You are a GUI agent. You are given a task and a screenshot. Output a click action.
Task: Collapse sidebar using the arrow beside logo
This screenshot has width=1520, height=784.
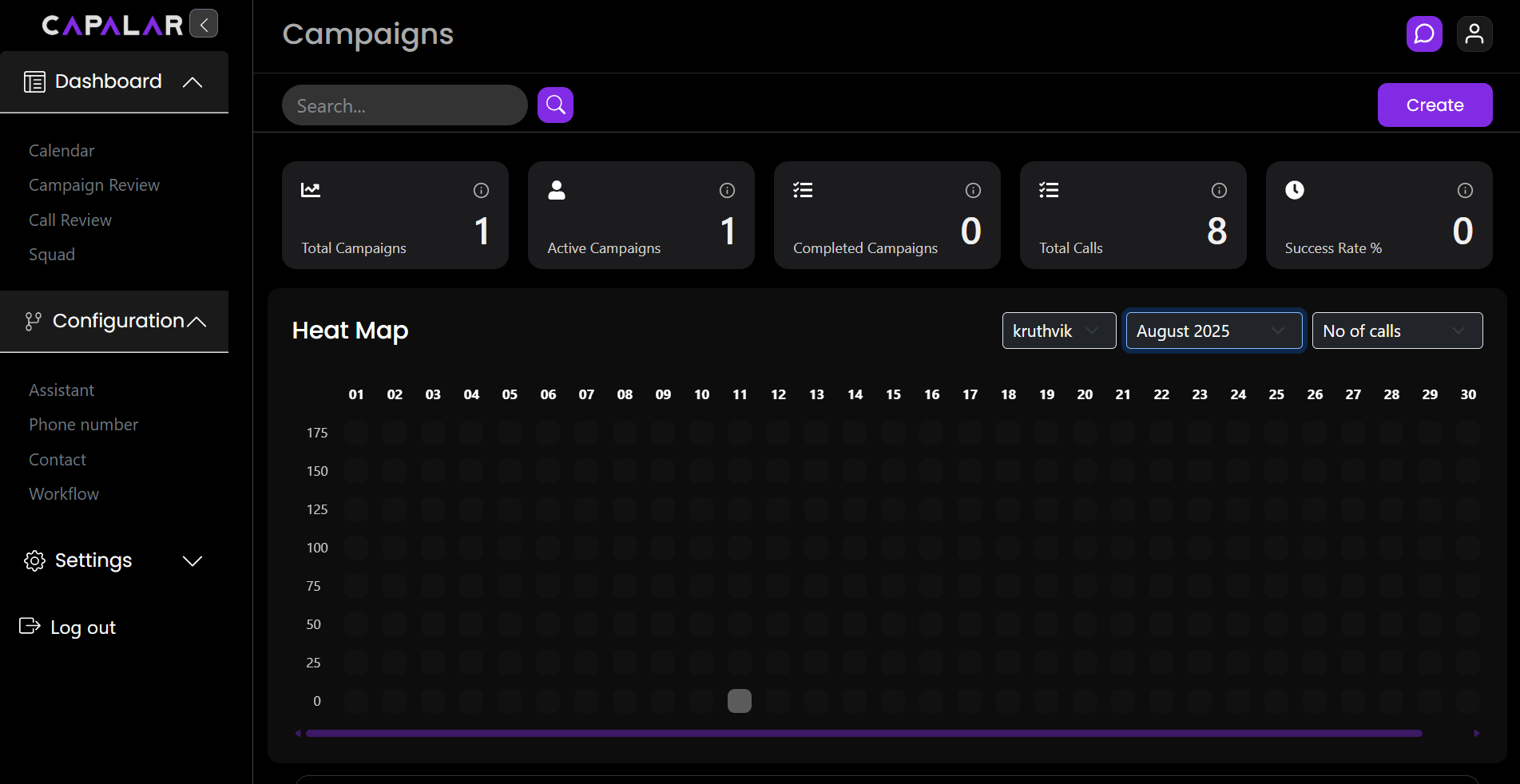[204, 24]
